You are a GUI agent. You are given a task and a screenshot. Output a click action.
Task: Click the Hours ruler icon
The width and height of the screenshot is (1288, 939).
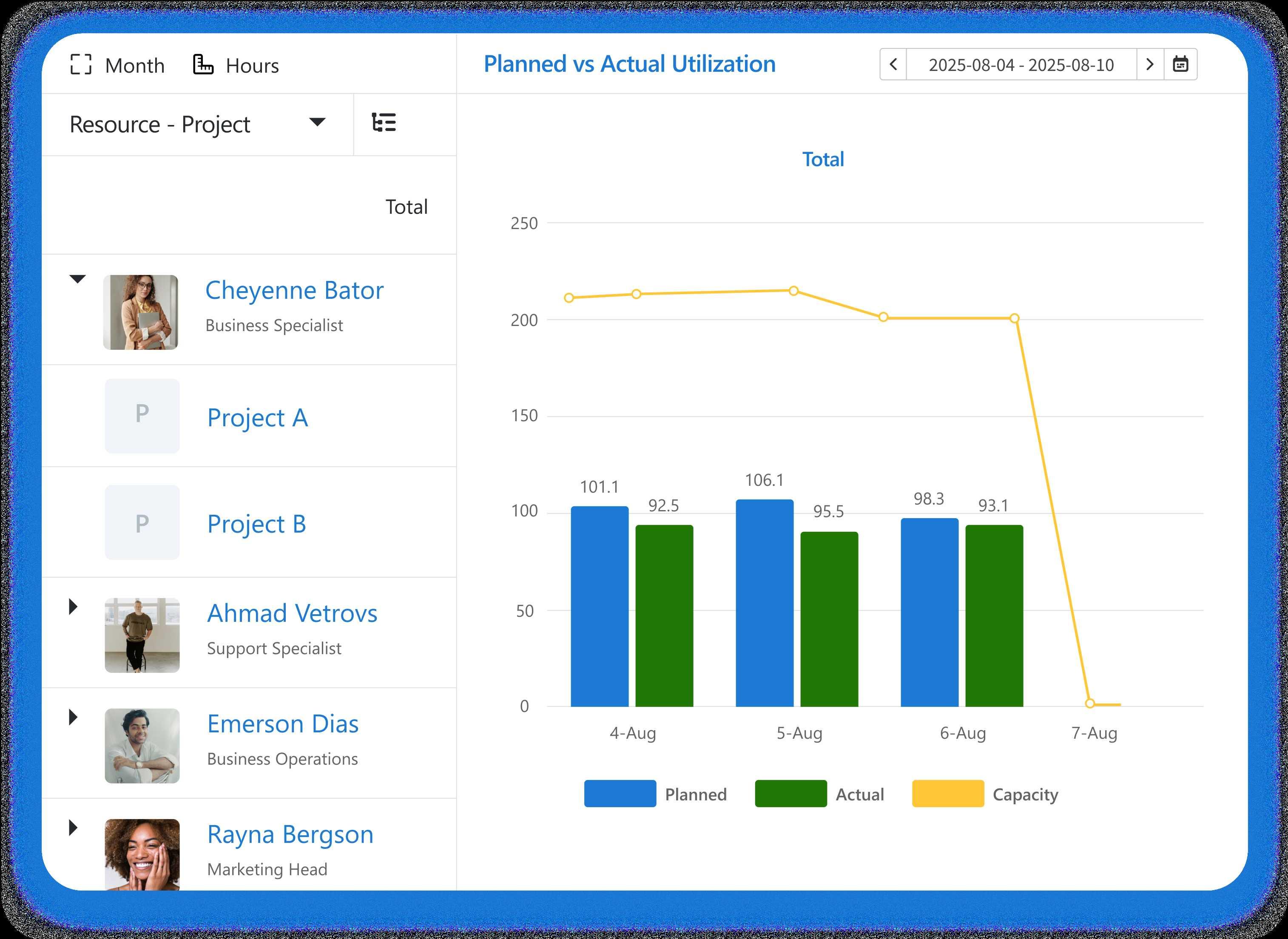(203, 65)
